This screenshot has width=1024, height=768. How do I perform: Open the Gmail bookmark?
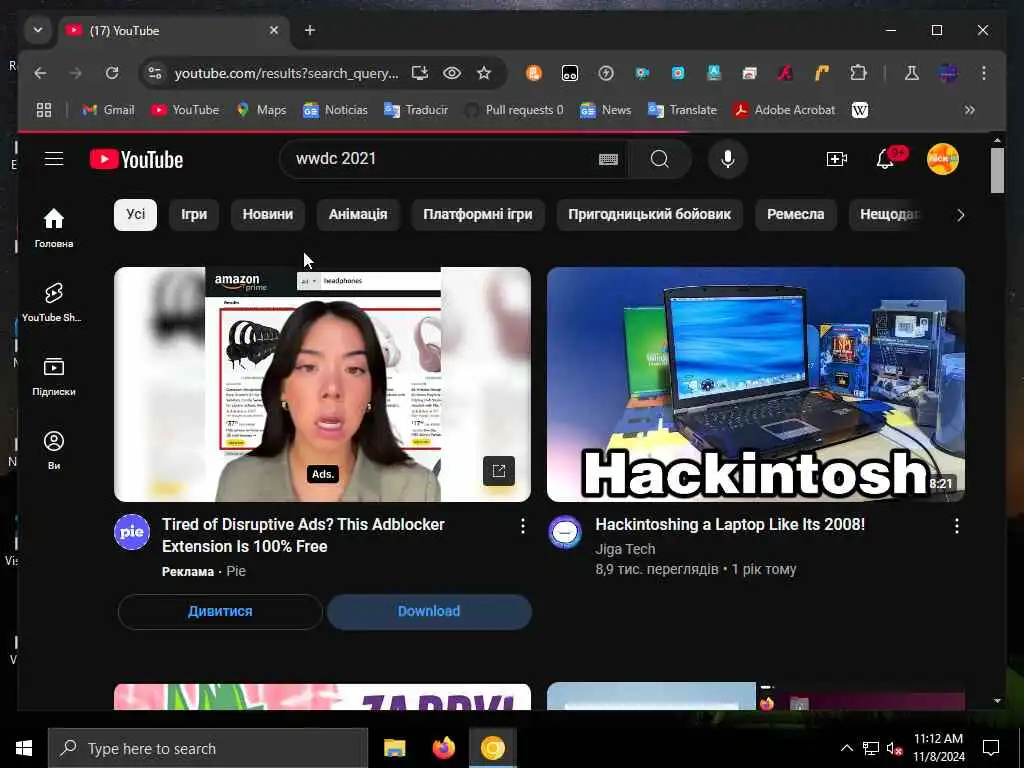(x=108, y=110)
